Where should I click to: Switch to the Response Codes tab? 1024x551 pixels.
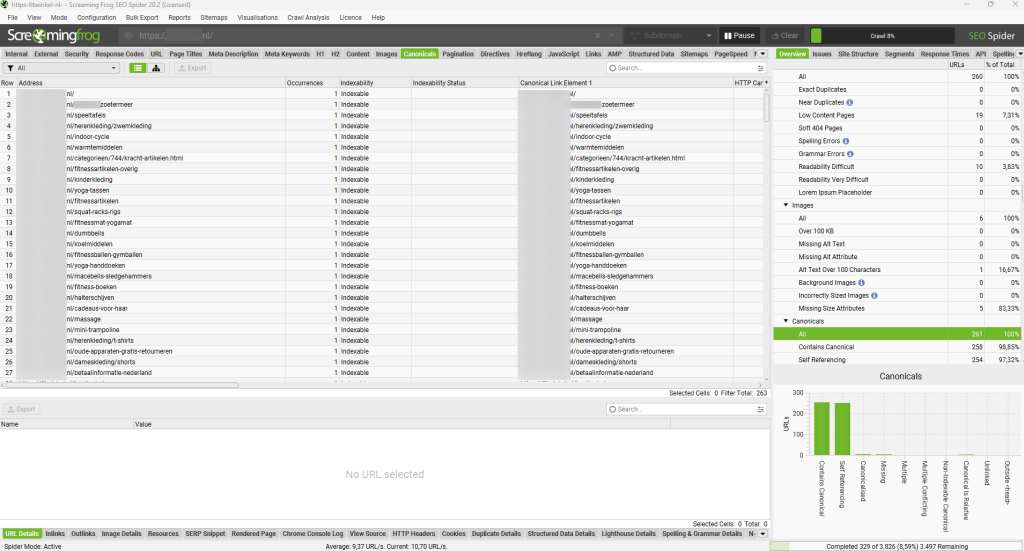pos(120,54)
